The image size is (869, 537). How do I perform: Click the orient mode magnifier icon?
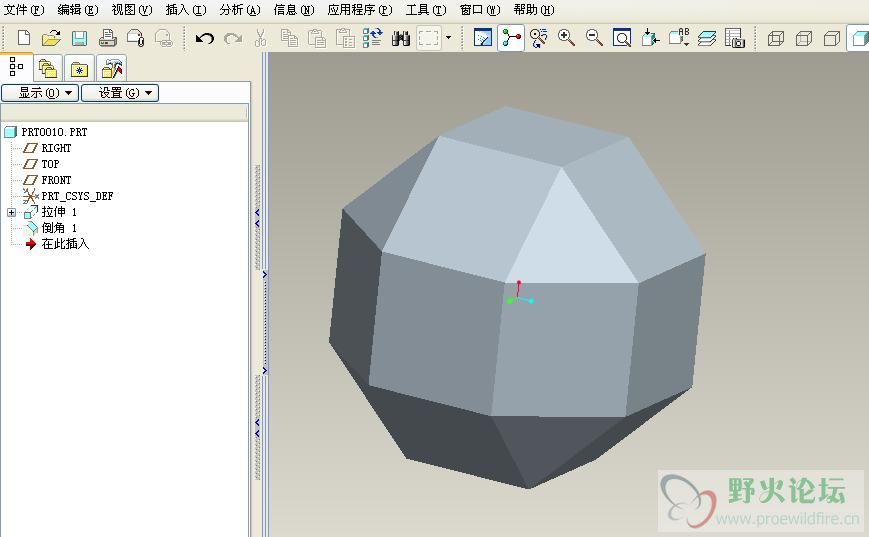pos(539,38)
